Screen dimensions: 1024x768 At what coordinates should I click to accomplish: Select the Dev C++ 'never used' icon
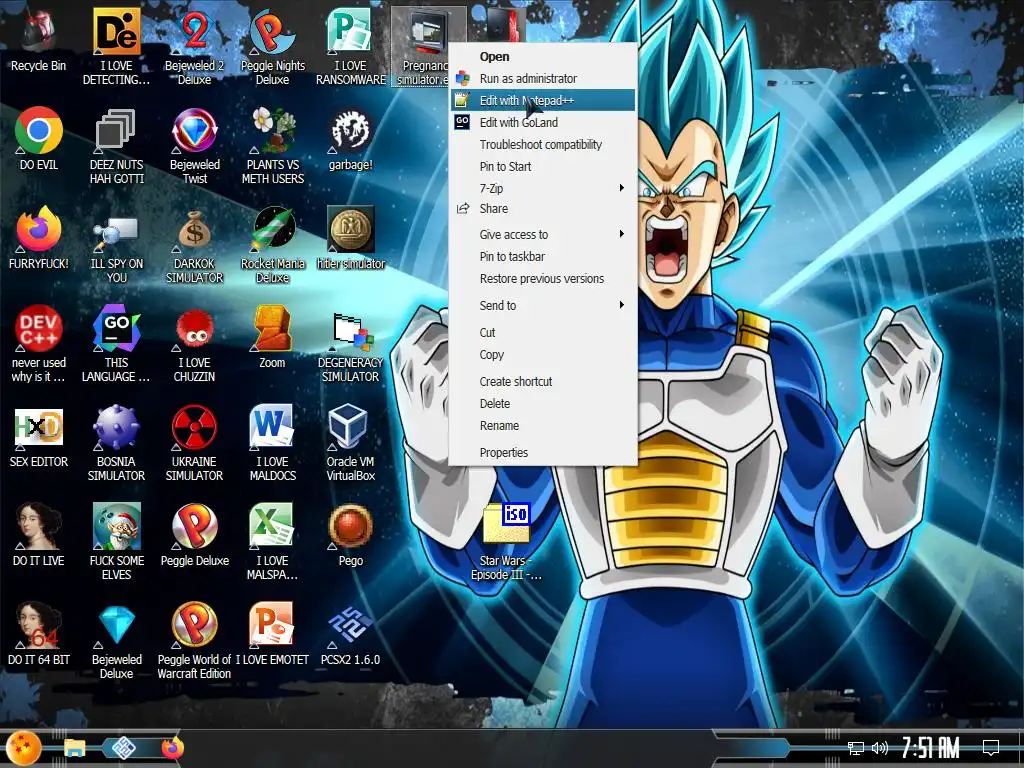click(39, 344)
